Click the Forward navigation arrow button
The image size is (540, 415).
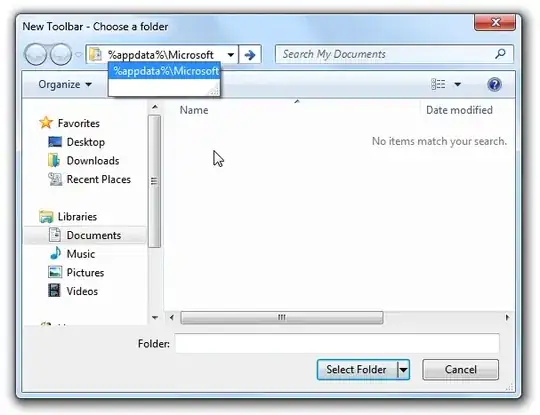pyautogui.click(x=61, y=54)
